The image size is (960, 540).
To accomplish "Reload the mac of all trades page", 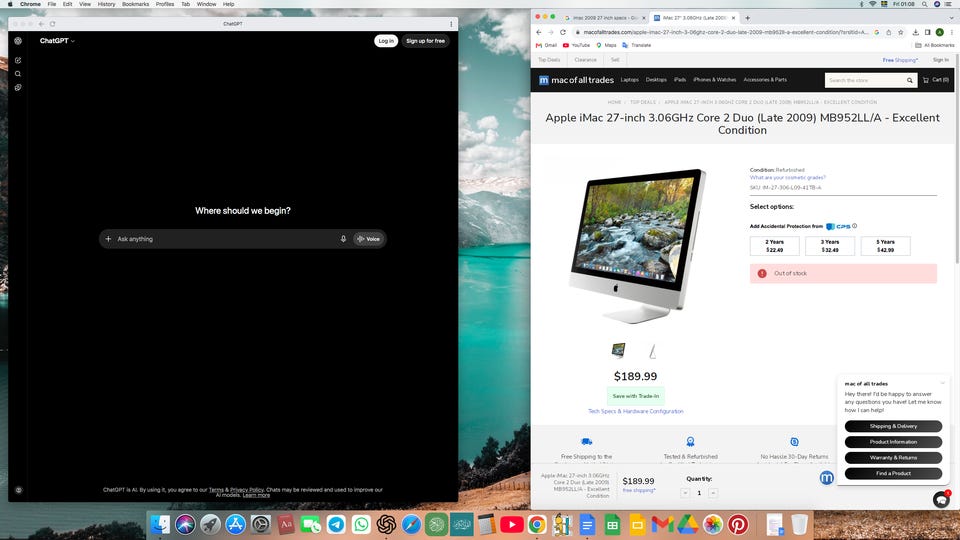I will (563, 32).
